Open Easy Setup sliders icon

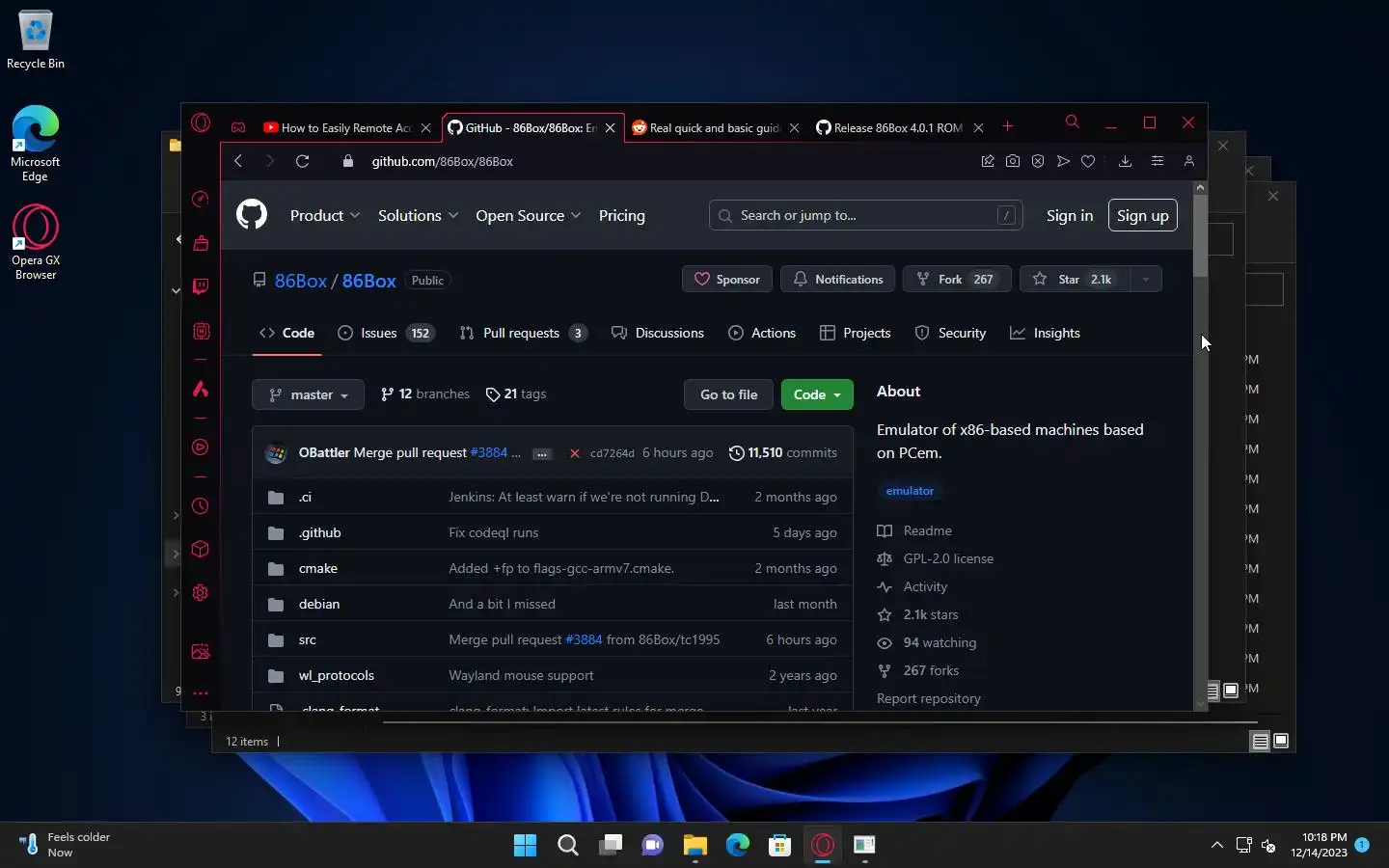(1157, 161)
